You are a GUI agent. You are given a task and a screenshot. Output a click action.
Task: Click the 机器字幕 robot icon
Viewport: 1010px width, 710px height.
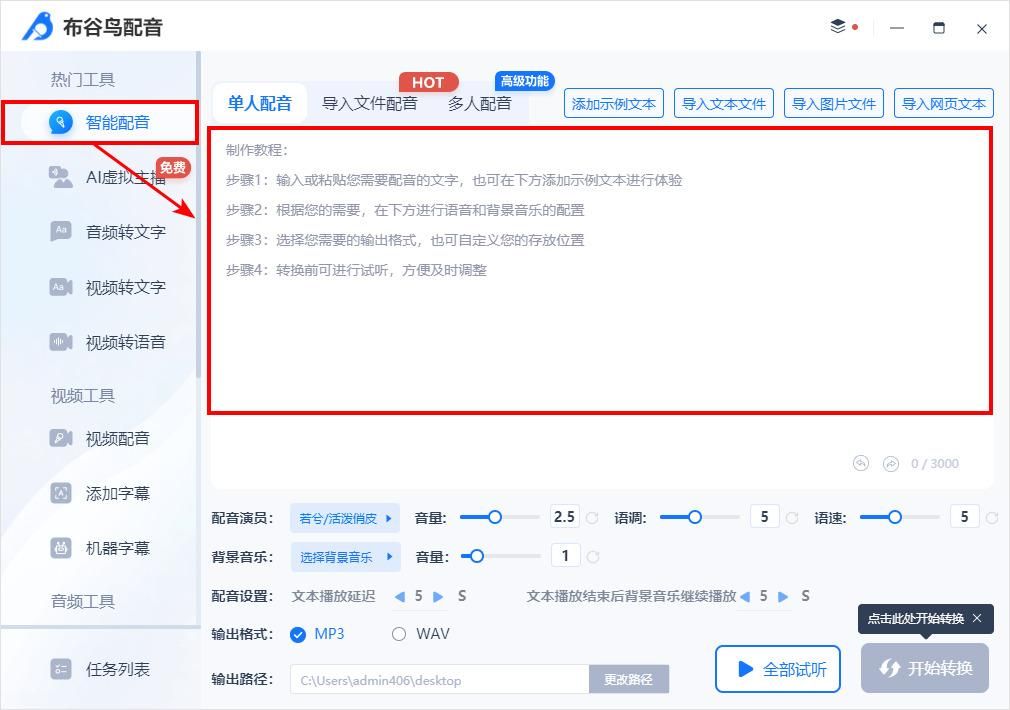click(61, 548)
